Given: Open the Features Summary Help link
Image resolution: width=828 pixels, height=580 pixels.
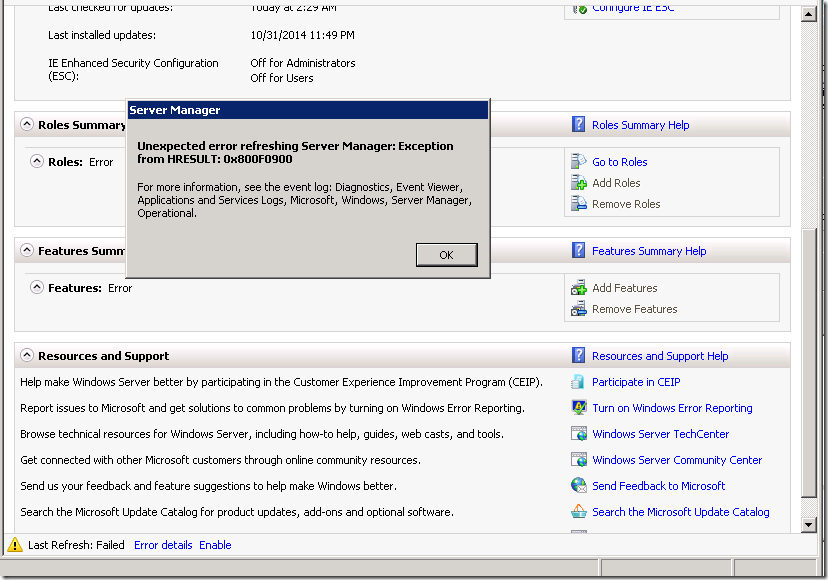Looking at the screenshot, I should (x=649, y=251).
